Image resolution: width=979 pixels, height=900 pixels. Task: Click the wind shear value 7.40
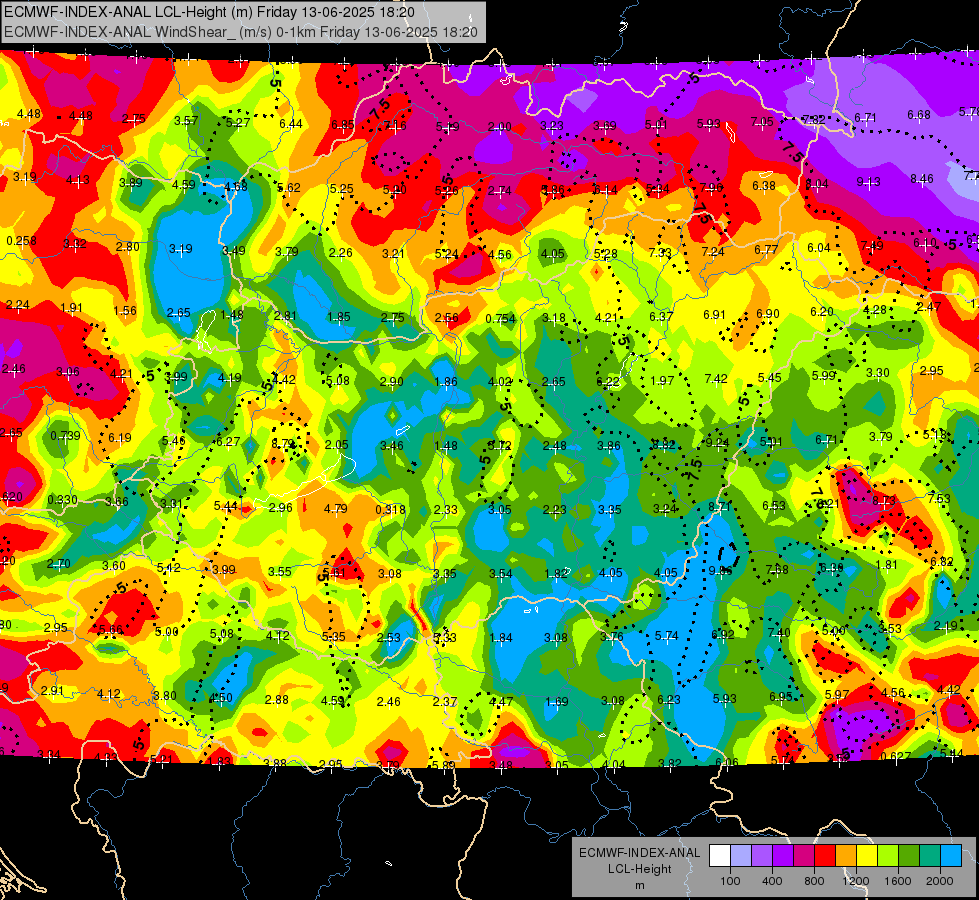(x=779, y=633)
